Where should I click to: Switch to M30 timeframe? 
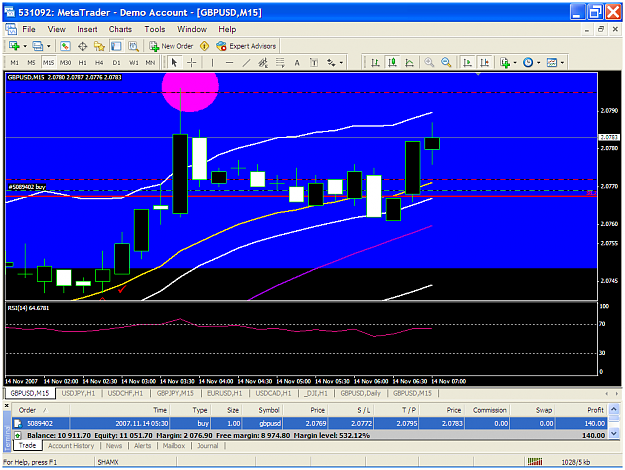tap(65, 63)
